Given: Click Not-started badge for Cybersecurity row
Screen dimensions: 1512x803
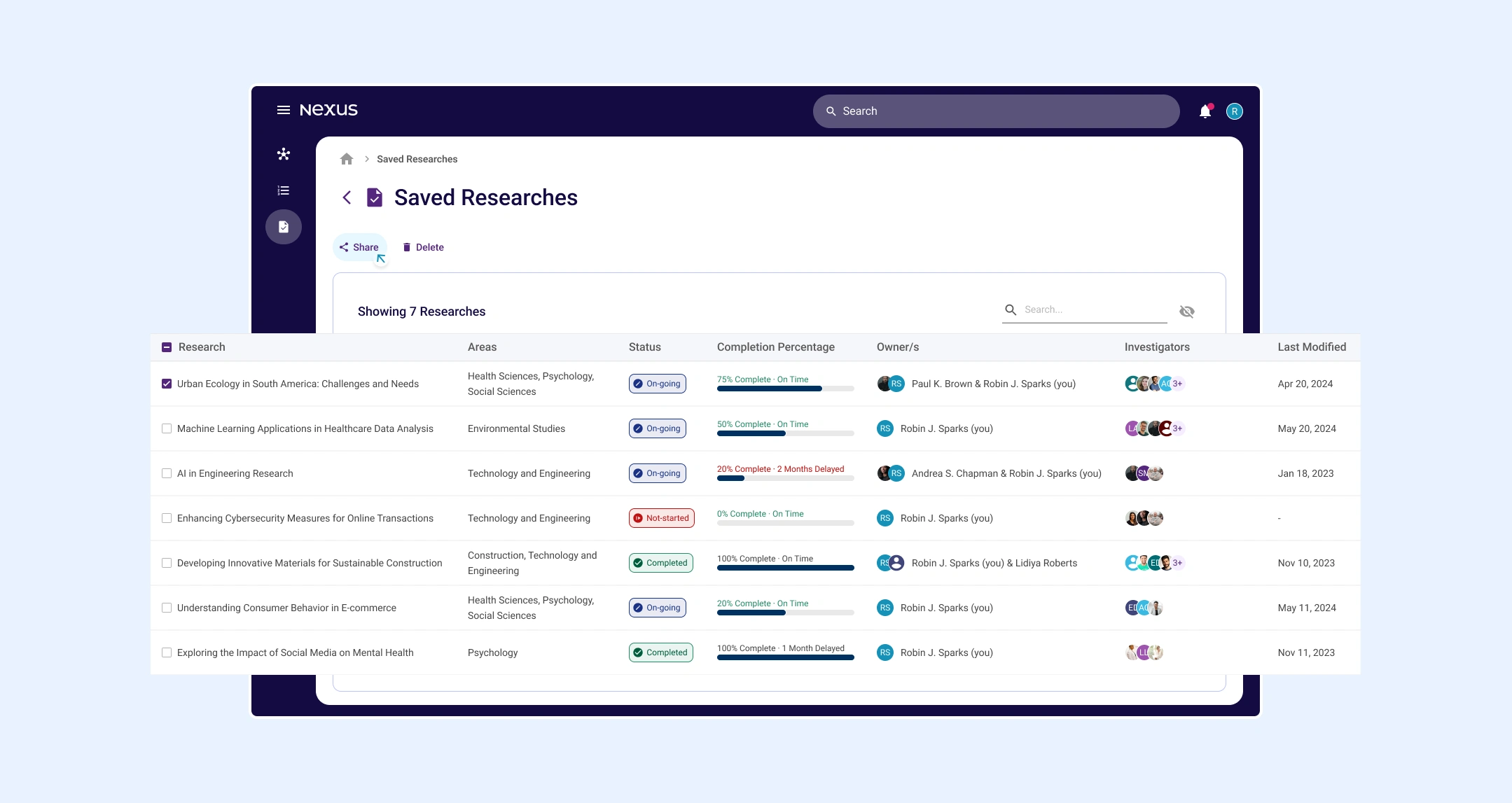Looking at the screenshot, I should pos(662,518).
